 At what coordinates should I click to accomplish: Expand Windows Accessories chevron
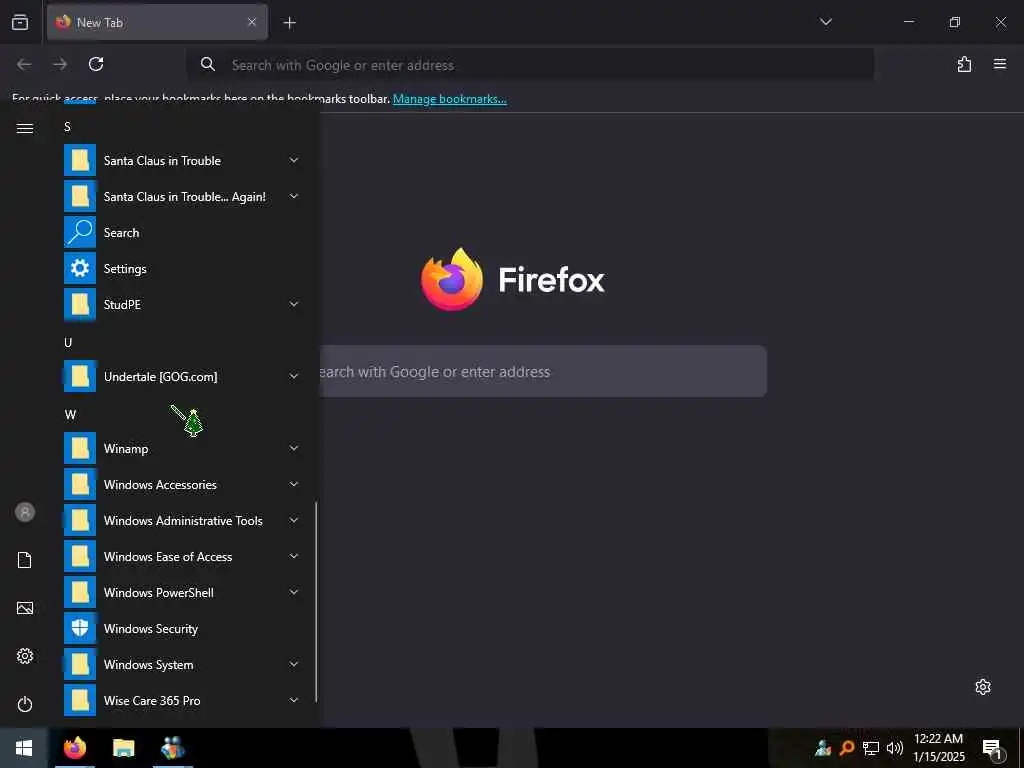(294, 484)
